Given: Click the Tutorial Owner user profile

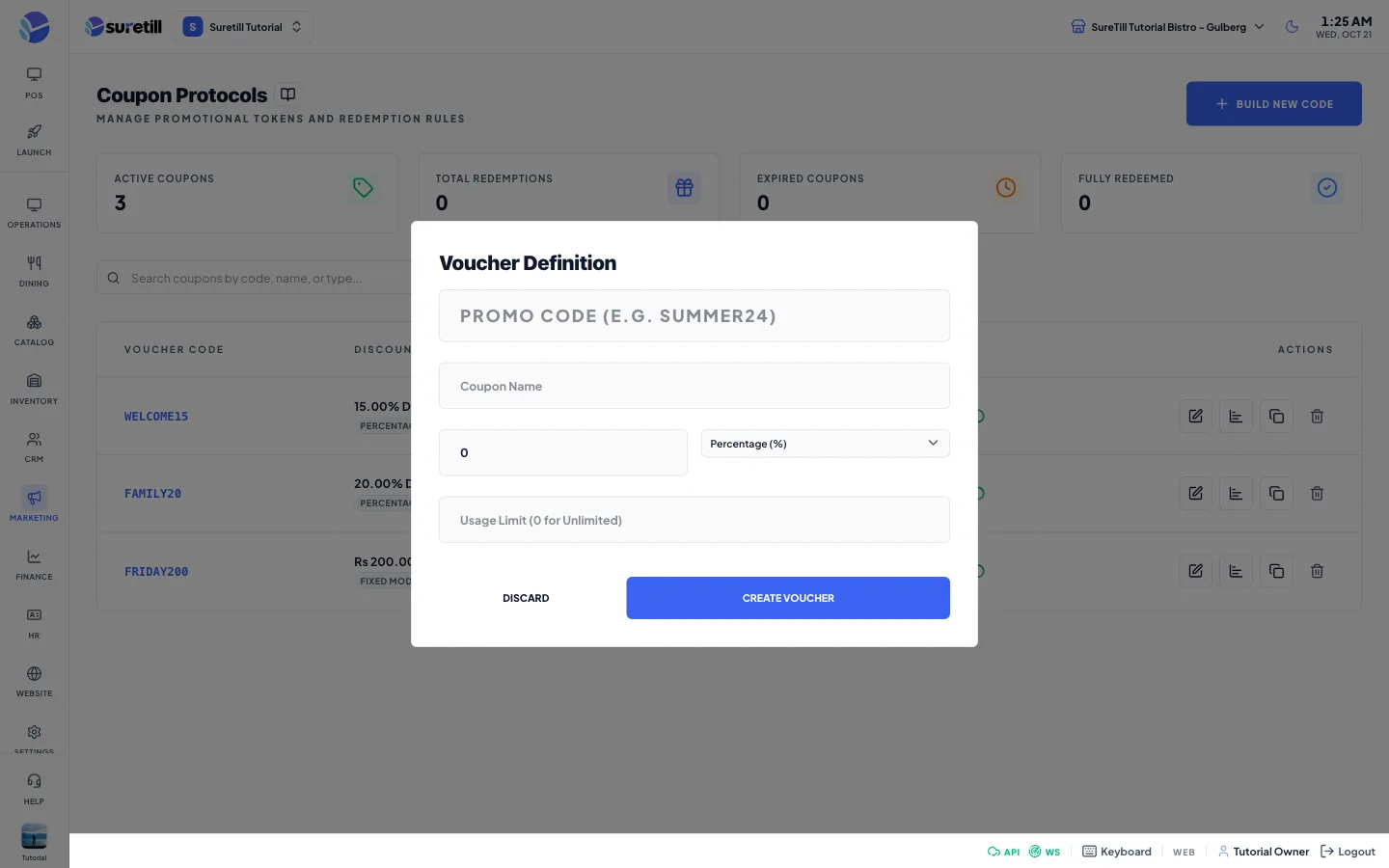Looking at the screenshot, I should [1263, 852].
